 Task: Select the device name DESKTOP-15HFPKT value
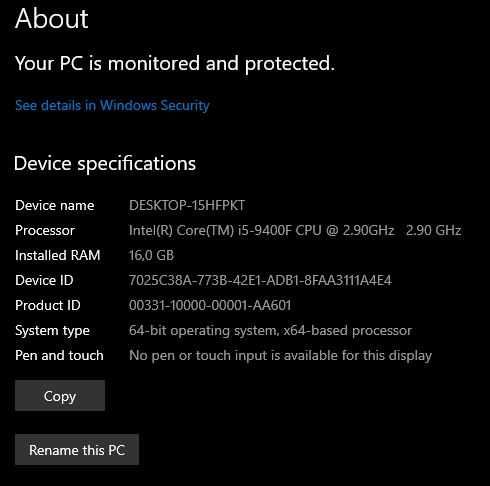pos(187,205)
